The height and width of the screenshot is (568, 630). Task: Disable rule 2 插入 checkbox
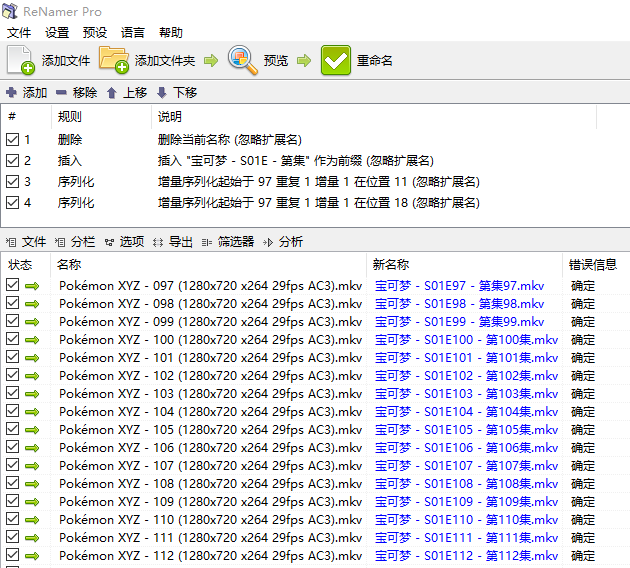point(12,160)
